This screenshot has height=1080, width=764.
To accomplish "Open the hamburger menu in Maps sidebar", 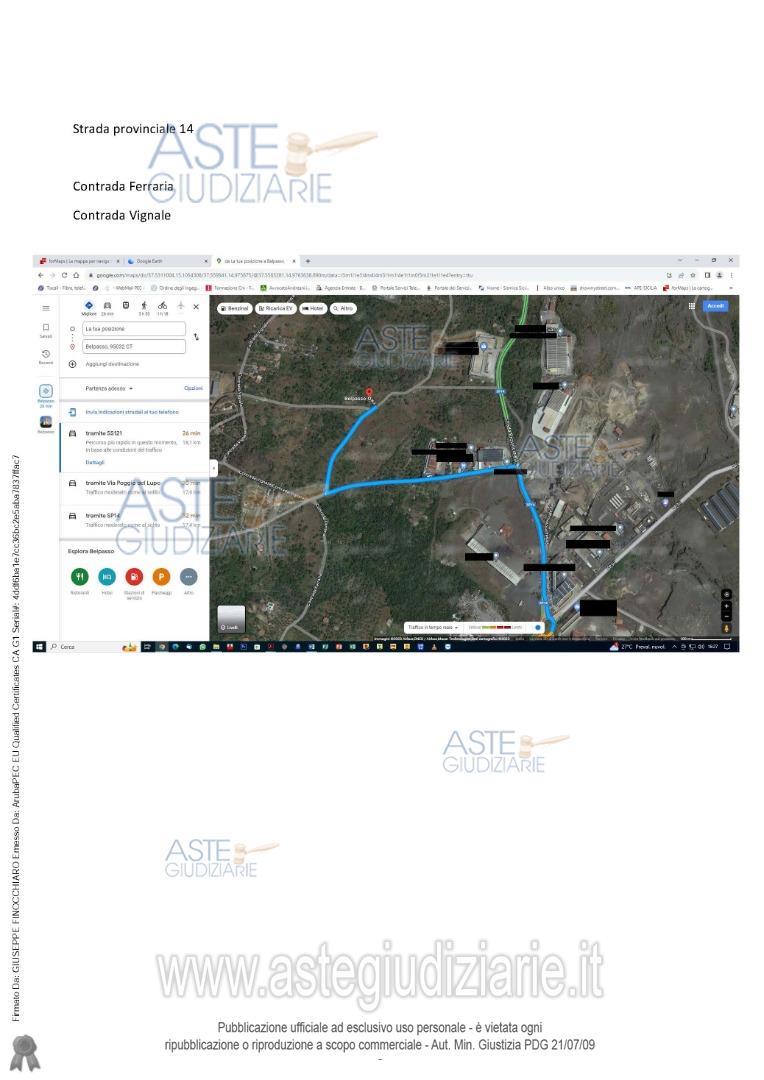I will point(46,308).
